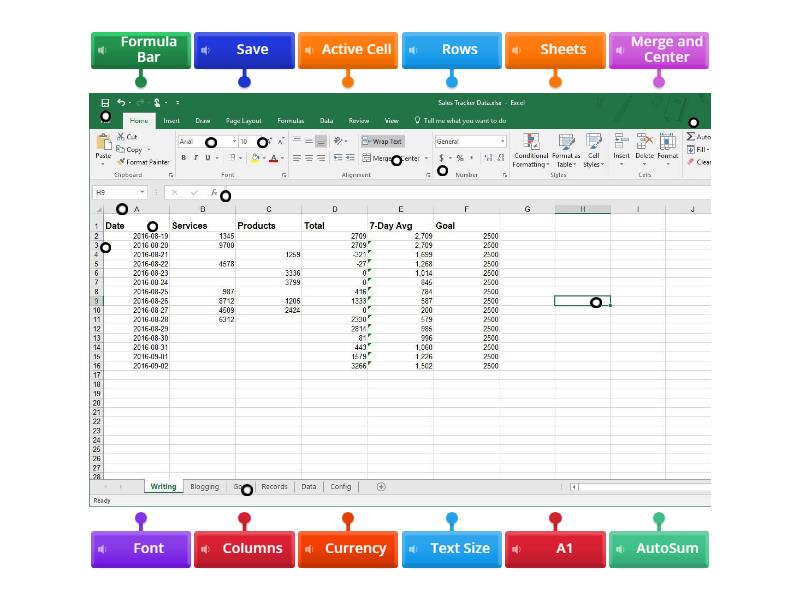Toggle Wrap Text
This screenshot has width=800, height=600.
point(382,142)
